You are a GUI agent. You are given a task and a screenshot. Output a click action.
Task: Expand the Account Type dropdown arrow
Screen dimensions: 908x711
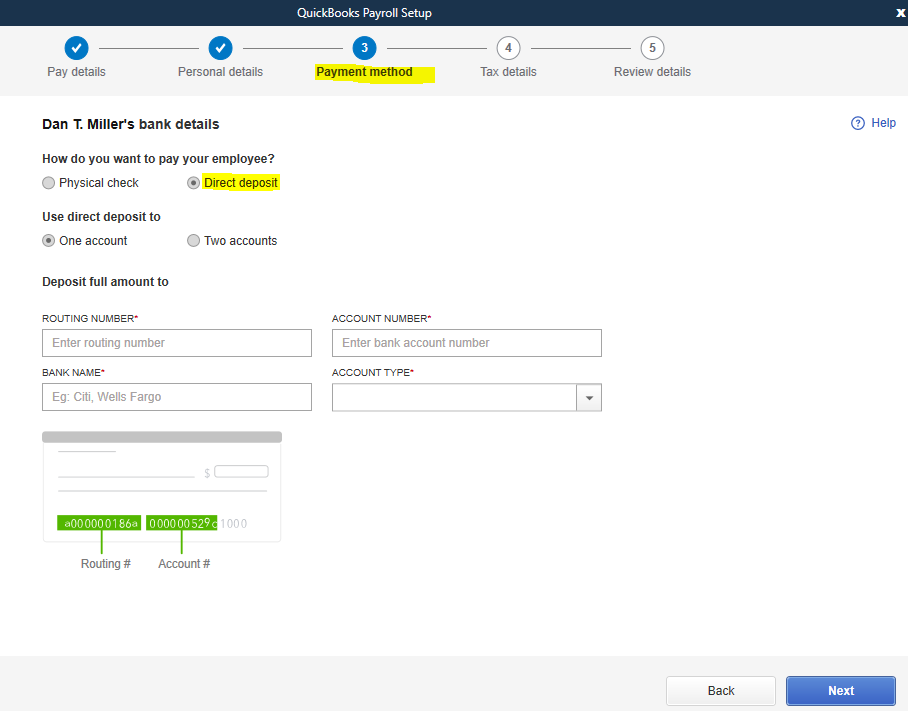[x=589, y=398]
